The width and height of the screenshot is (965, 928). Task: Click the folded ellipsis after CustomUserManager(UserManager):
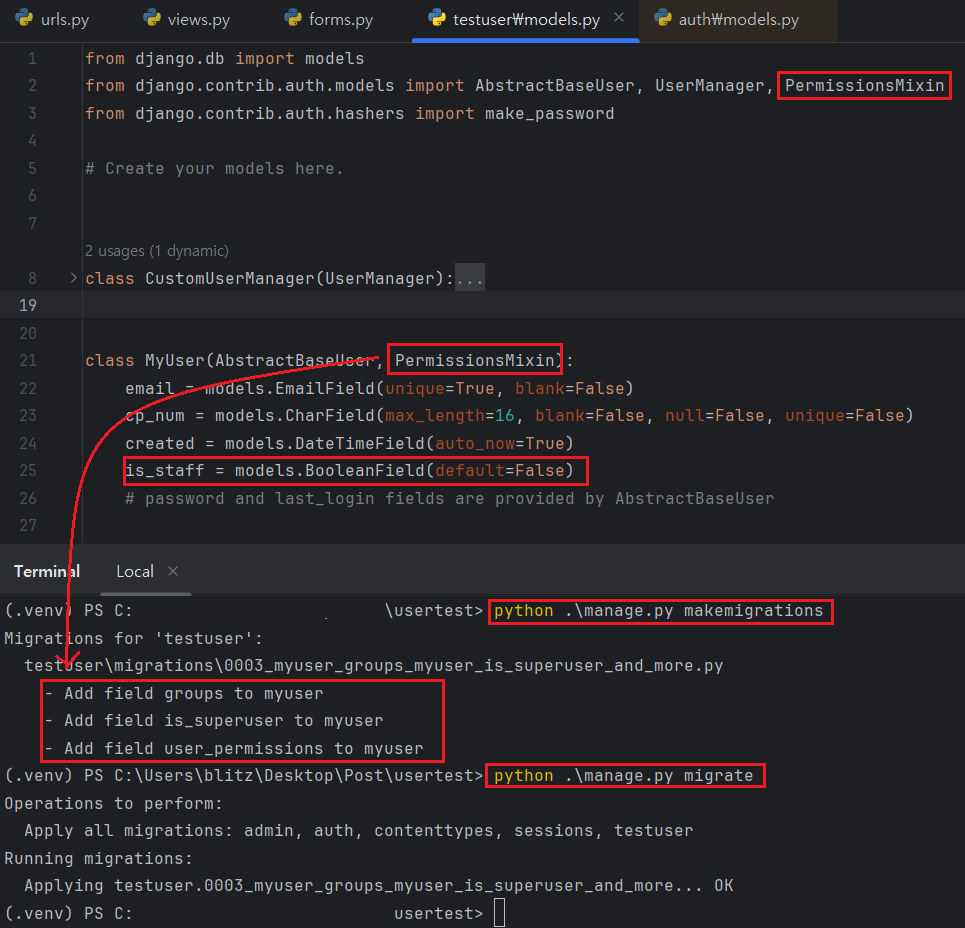(469, 279)
